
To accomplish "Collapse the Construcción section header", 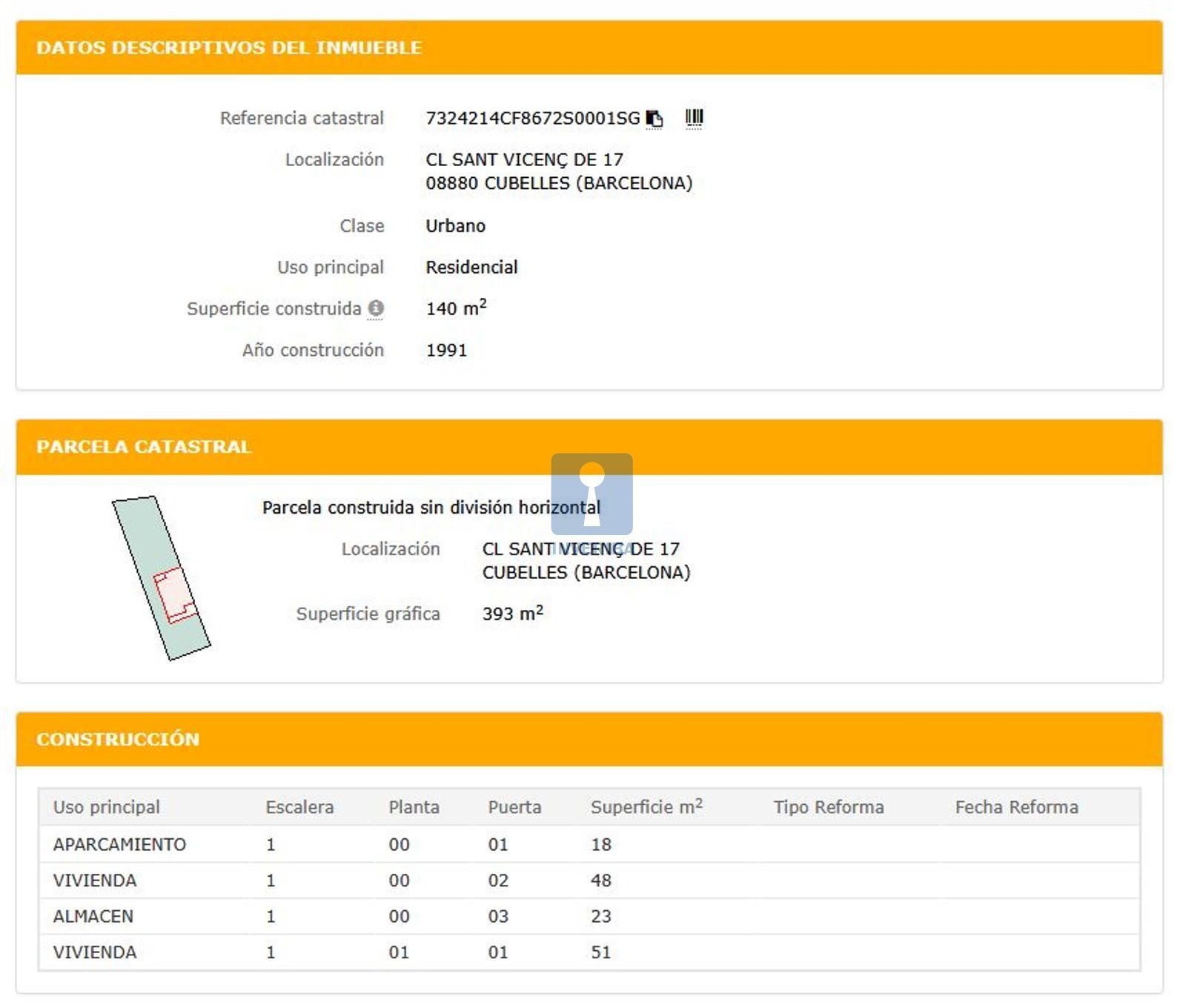I will (x=589, y=739).
